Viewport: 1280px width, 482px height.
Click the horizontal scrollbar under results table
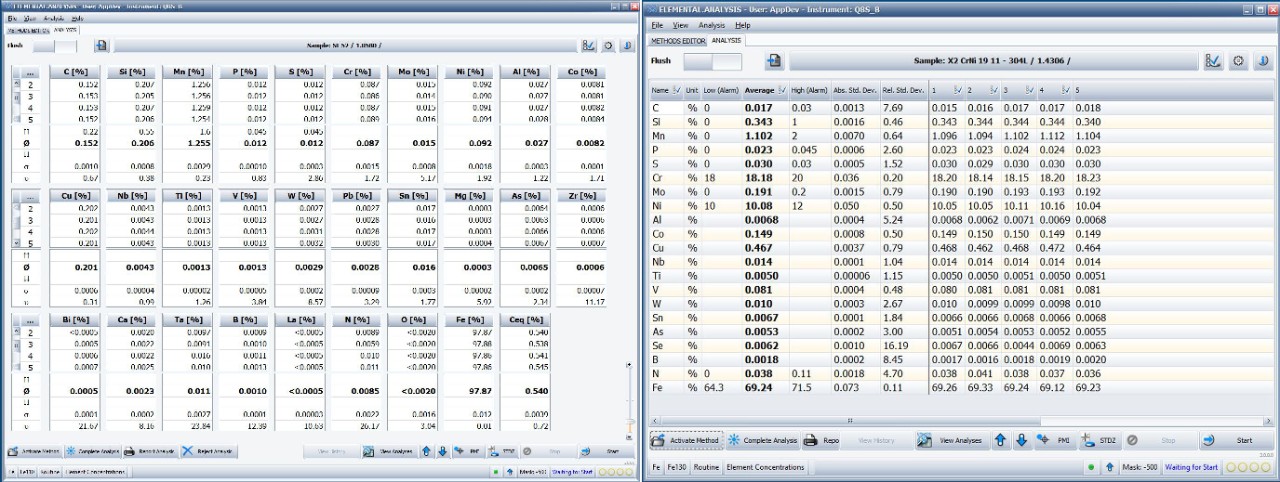click(x=850, y=420)
